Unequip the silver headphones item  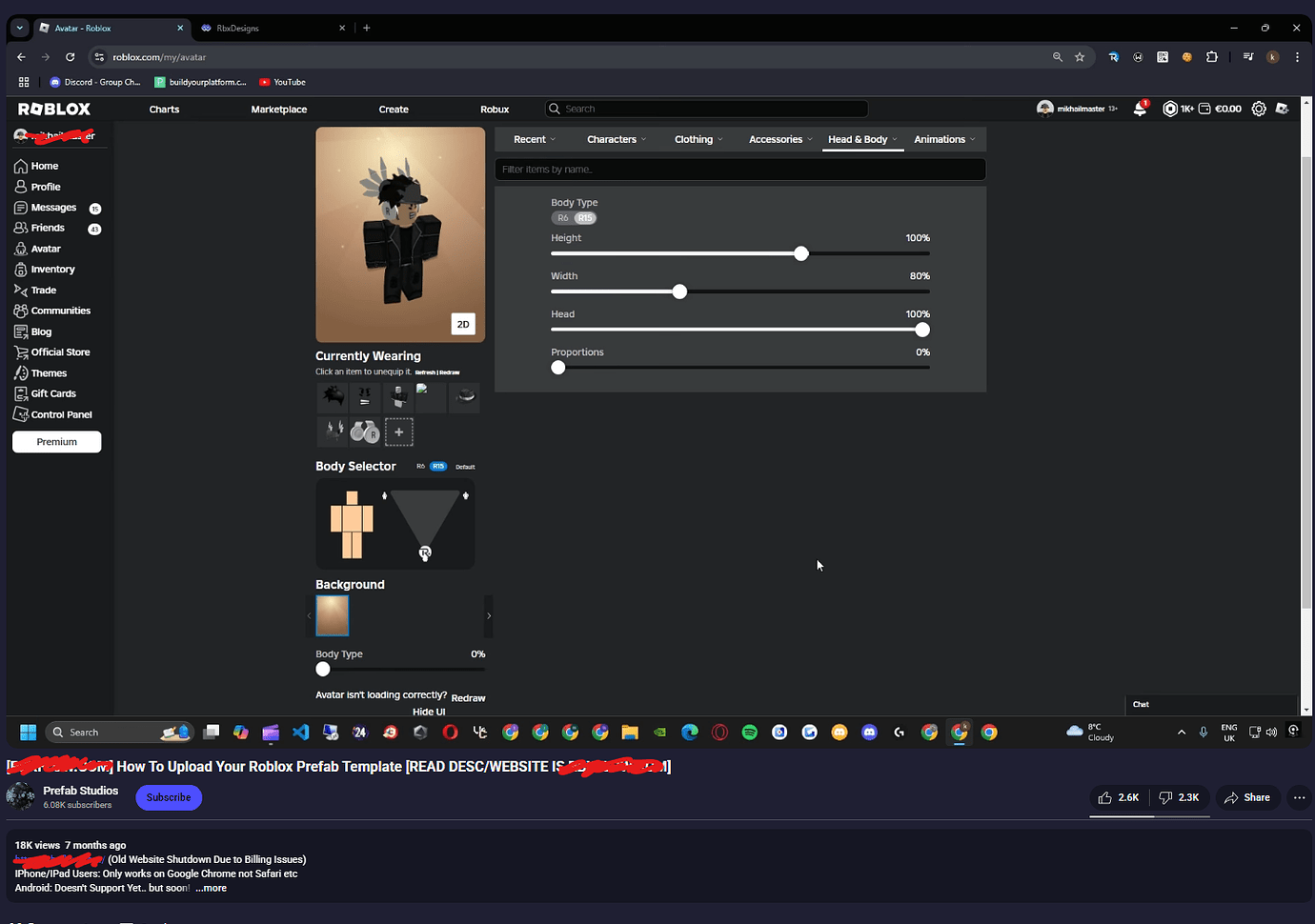point(365,432)
